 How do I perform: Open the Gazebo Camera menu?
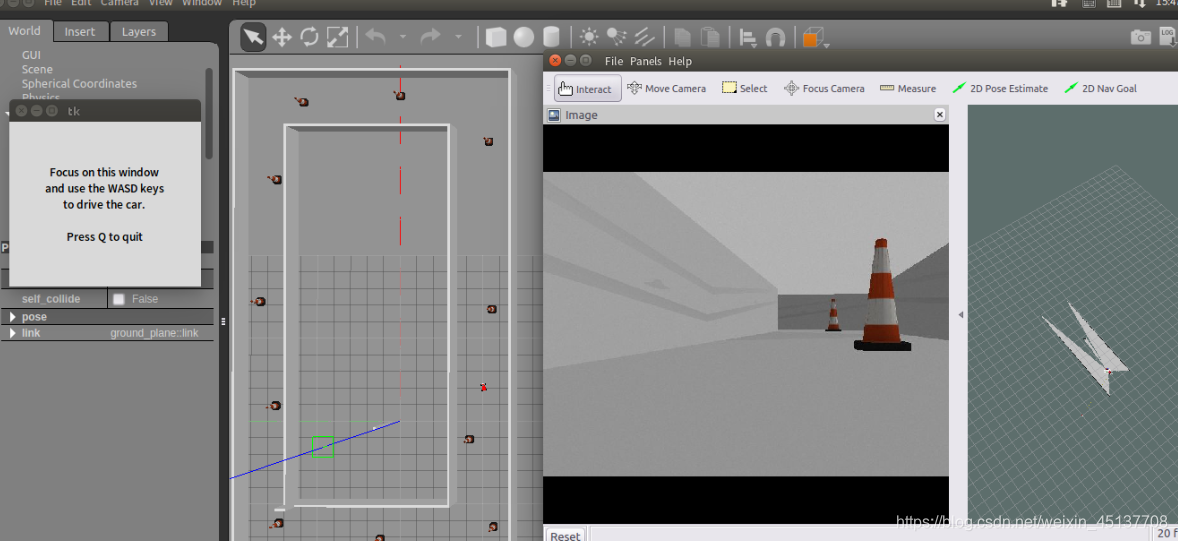[119, 3]
